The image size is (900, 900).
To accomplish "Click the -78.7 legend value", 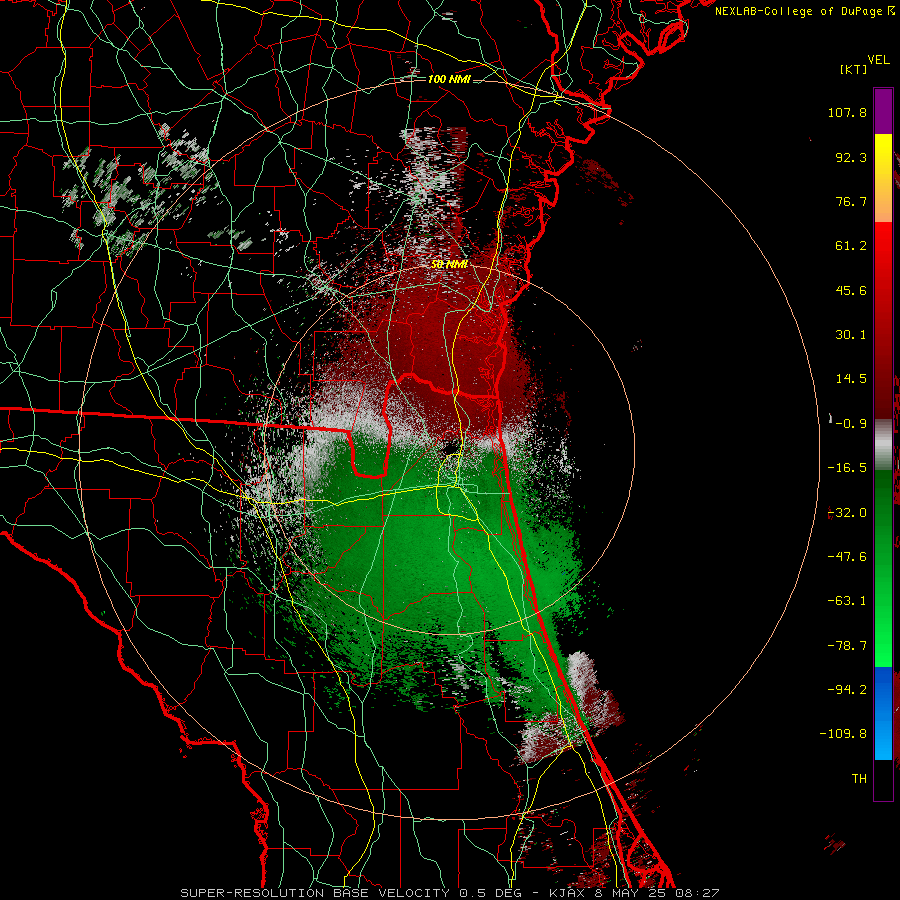I will pos(847,646).
